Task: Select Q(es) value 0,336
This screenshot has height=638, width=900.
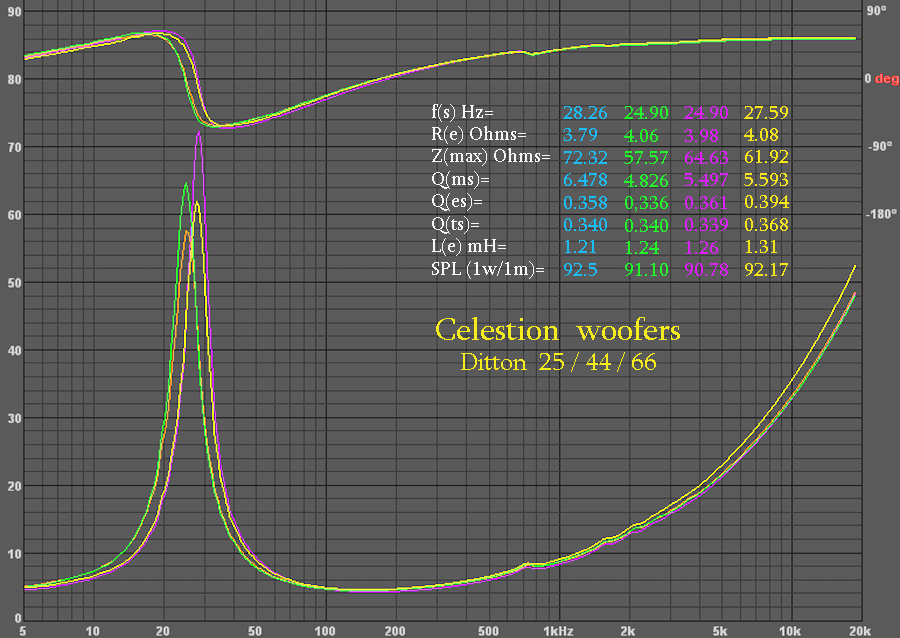Action: [646, 203]
